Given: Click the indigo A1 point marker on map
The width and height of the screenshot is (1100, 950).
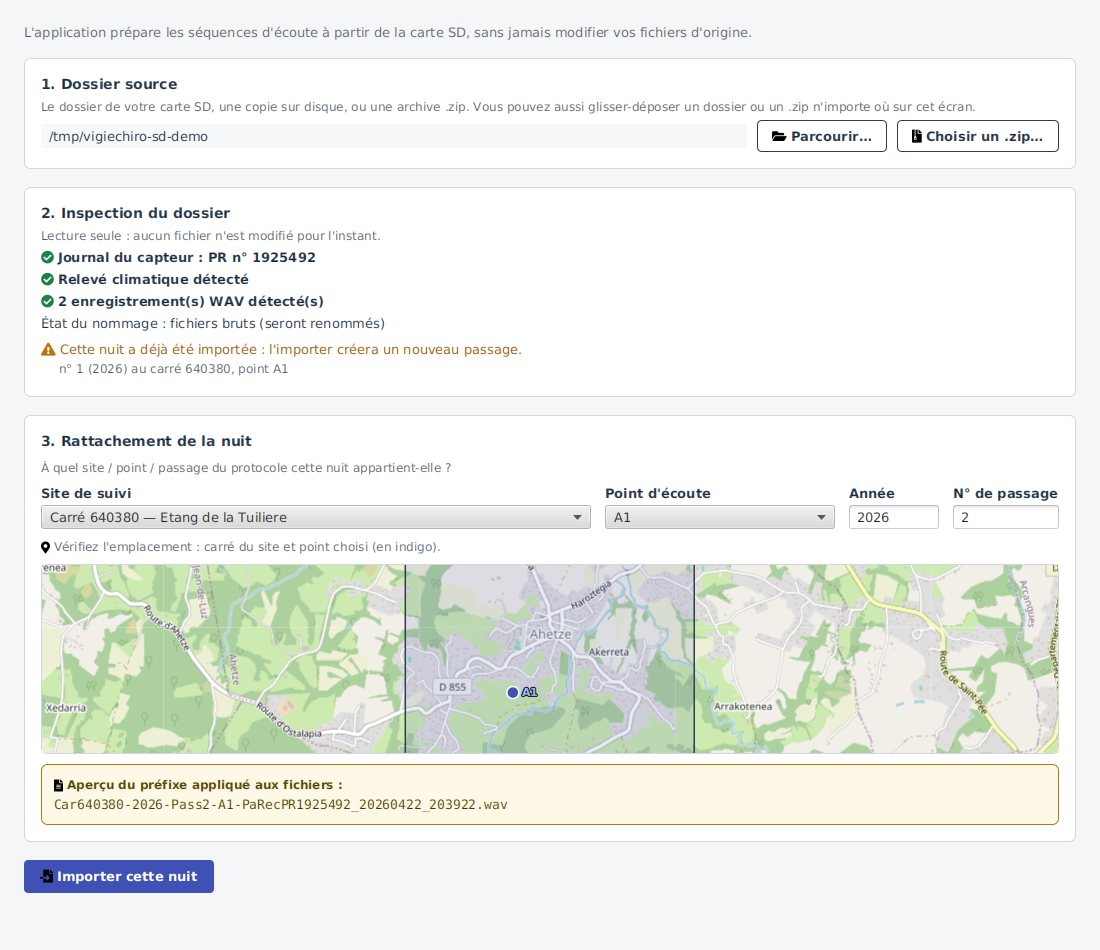Looking at the screenshot, I should (x=513, y=693).
